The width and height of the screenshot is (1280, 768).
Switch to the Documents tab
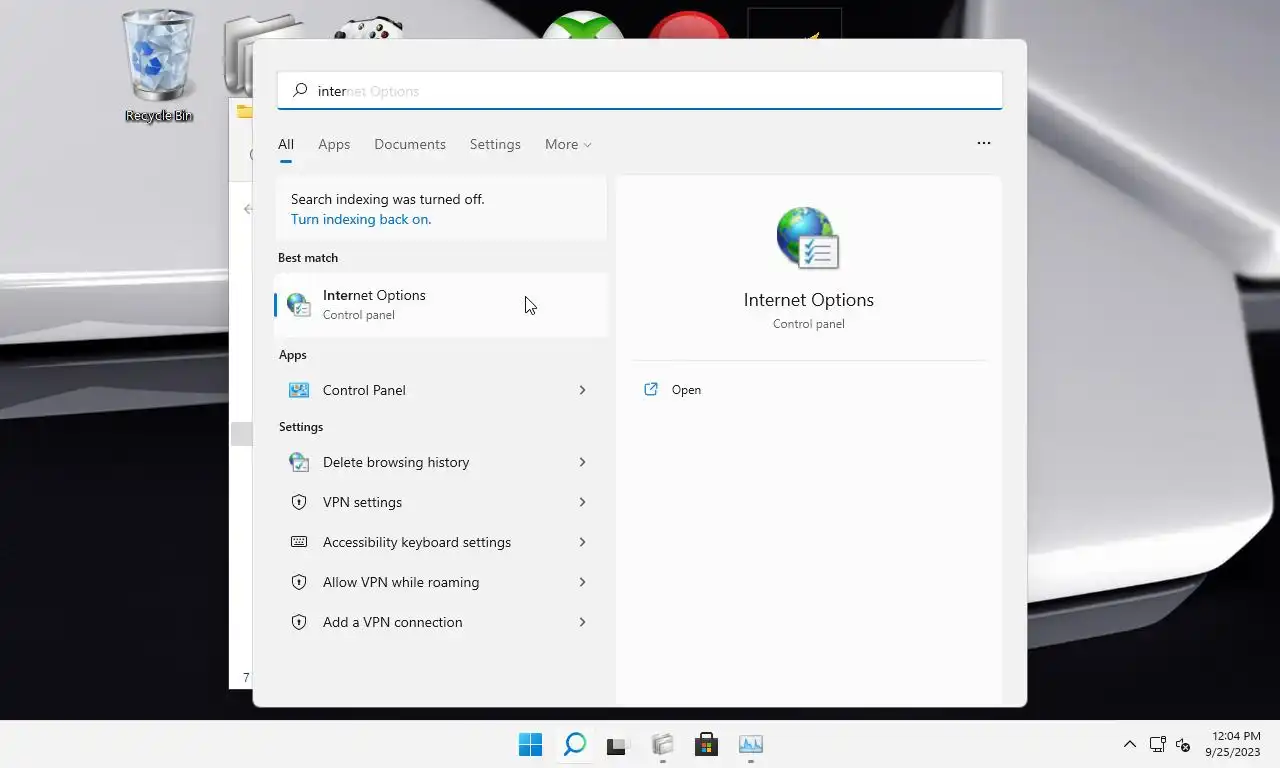pyautogui.click(x=410, y=144)
